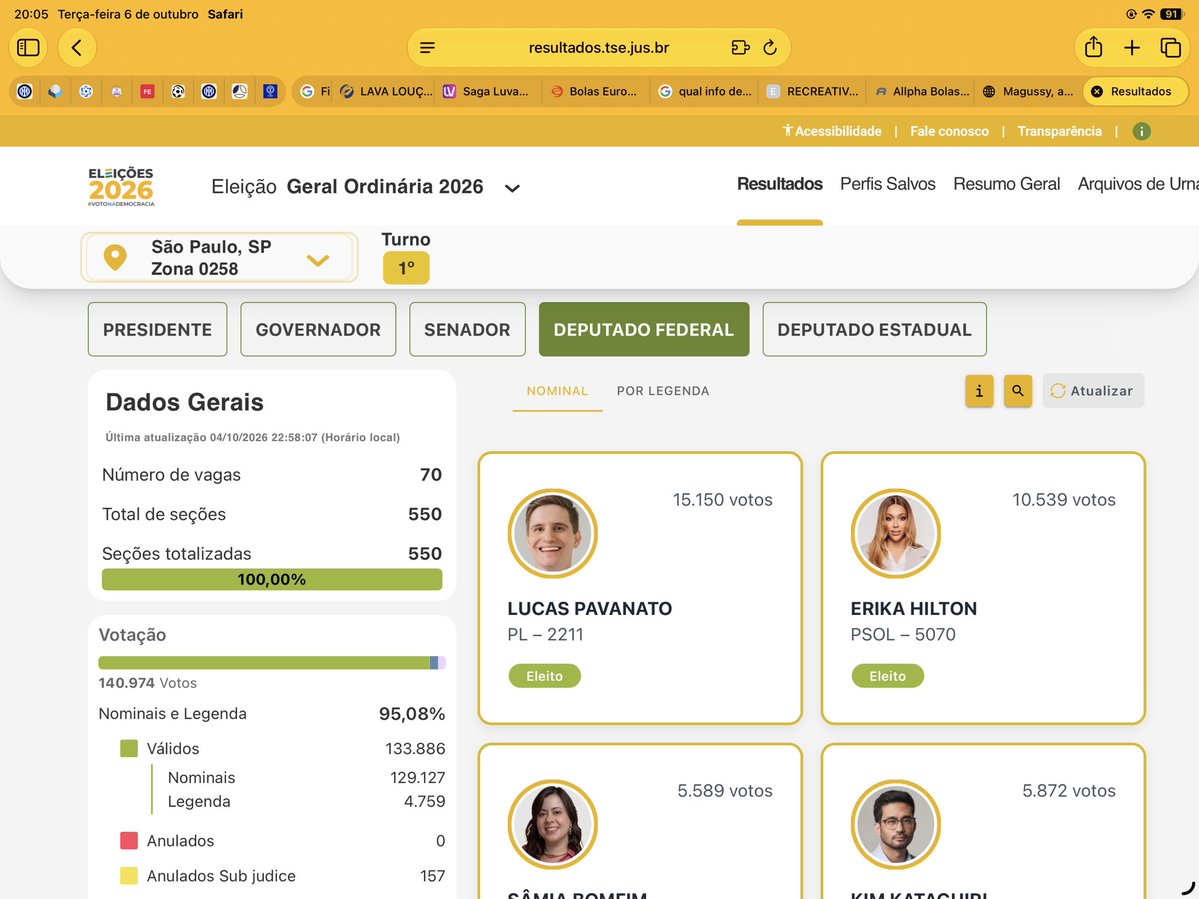Click the '140.974 Votos' total

(148, 683)
